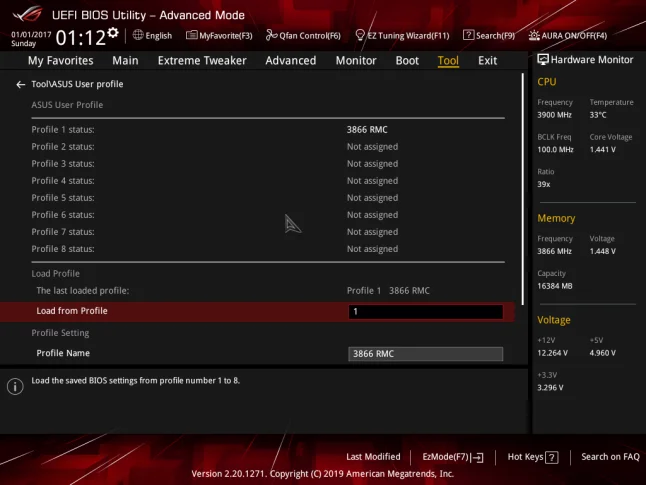Toggle AURA ON/OFF(F4)

click(568, 35)
